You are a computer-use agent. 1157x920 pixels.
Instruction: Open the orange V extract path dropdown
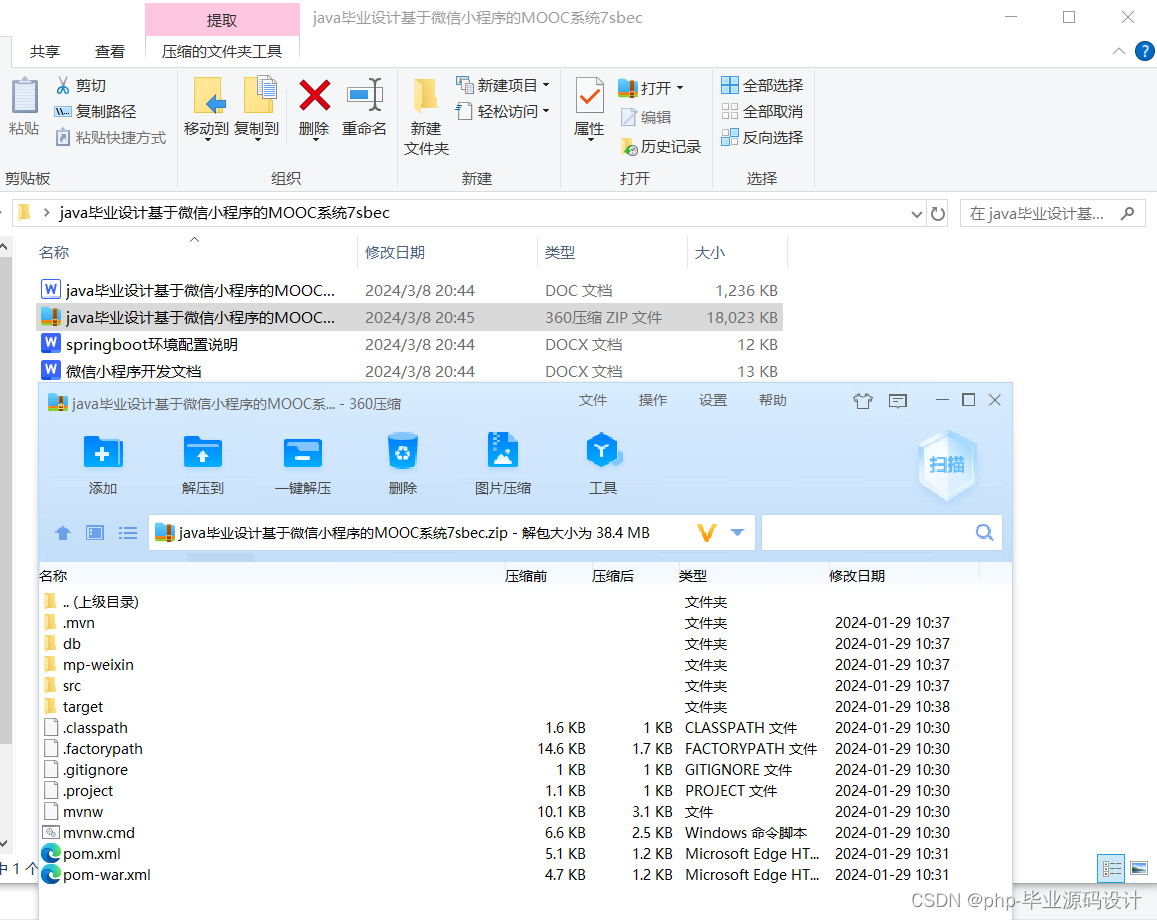(709, 532)
